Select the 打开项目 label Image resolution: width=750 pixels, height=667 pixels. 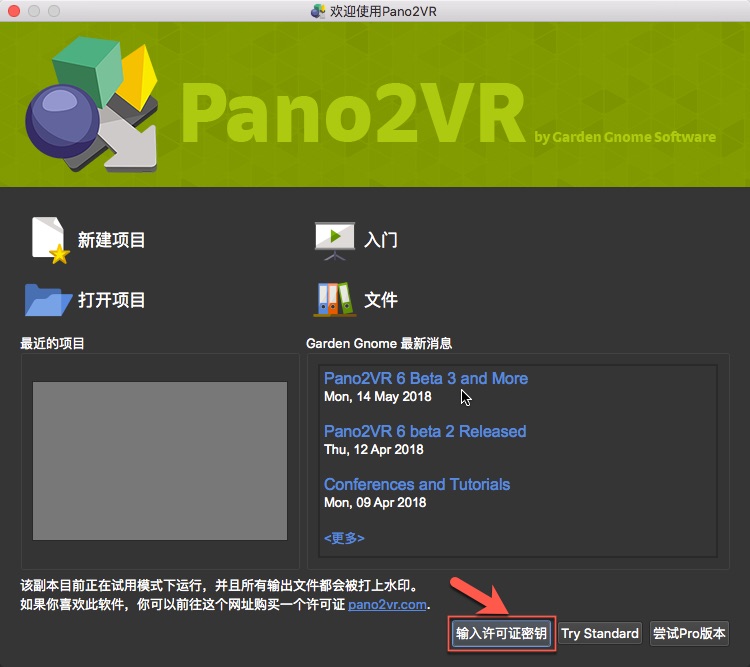point(112,300)
